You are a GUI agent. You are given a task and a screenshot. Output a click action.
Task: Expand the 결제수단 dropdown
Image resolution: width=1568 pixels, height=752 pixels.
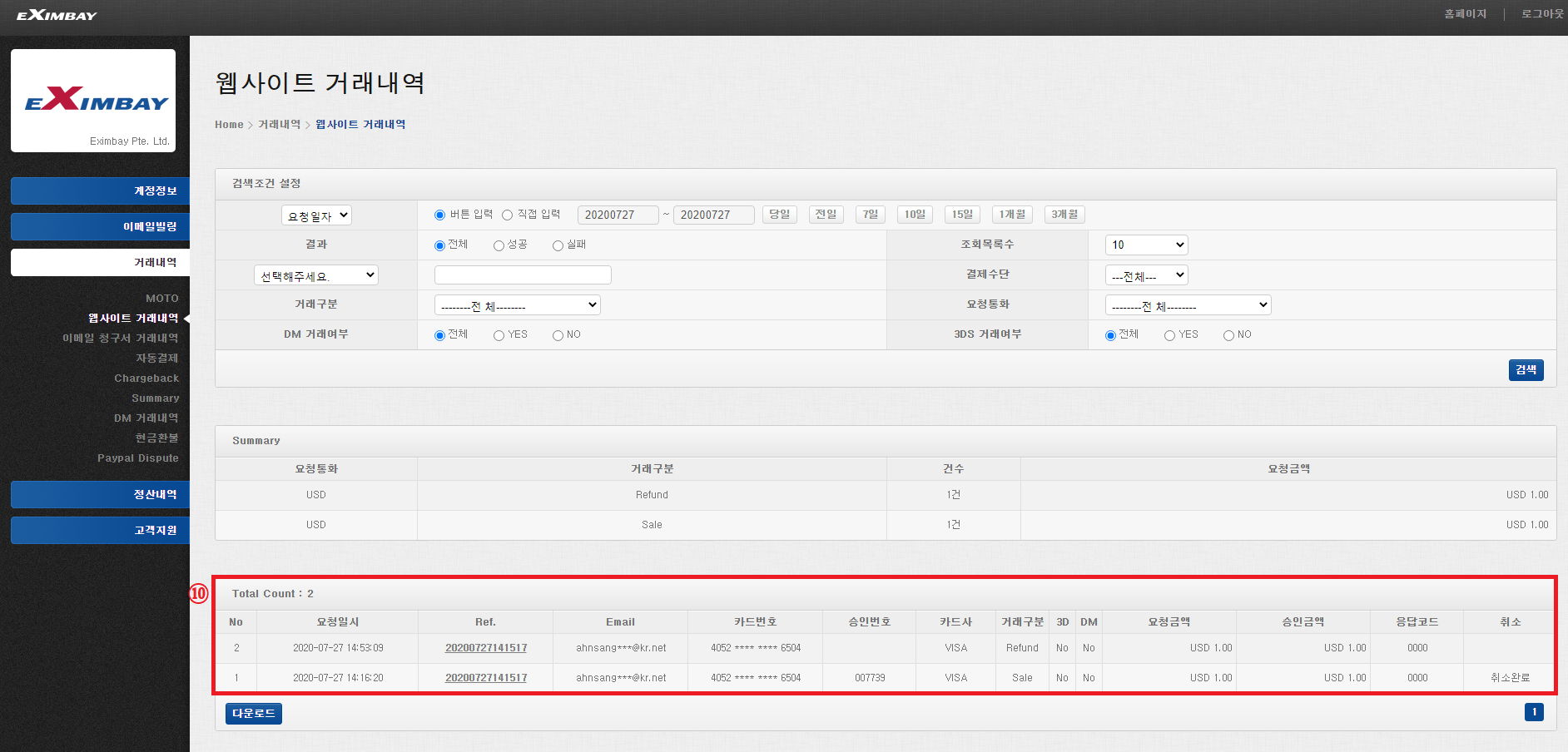tap(1146, 275)
